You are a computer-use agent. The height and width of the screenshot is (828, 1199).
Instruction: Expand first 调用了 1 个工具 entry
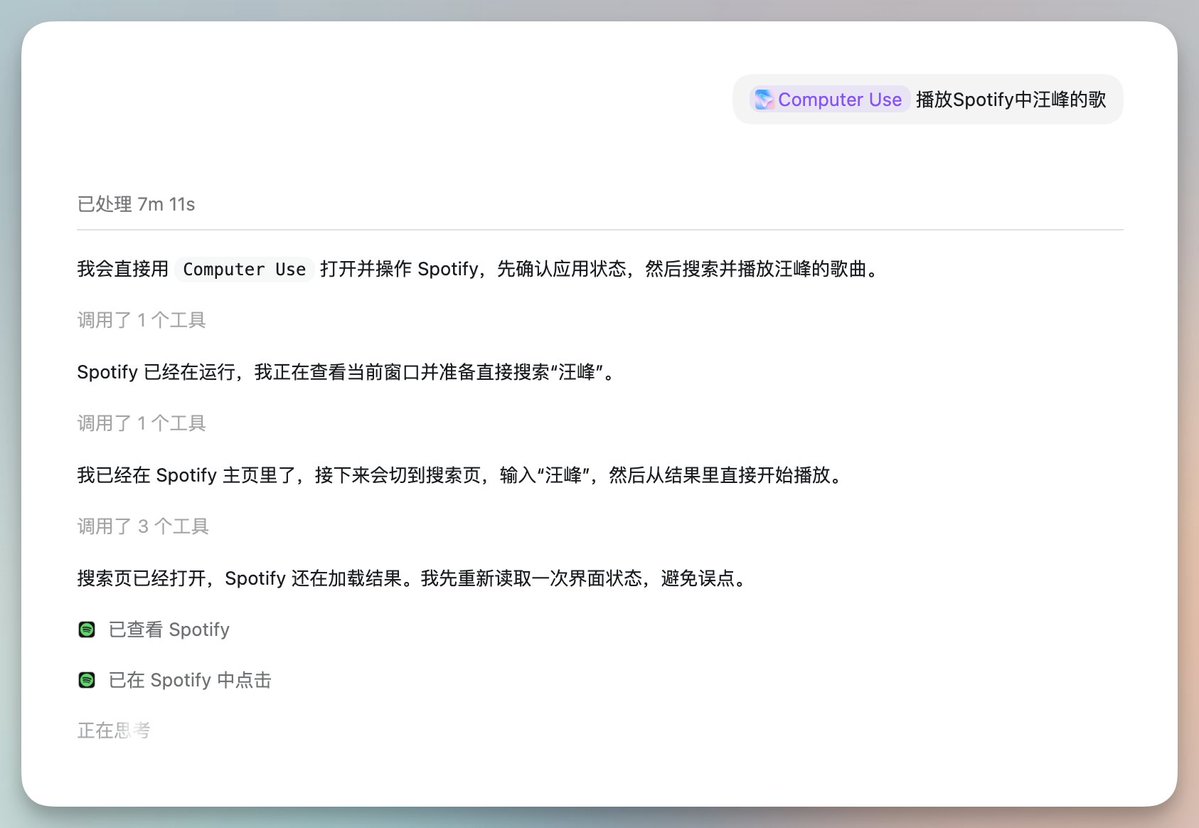pos(141,320)
